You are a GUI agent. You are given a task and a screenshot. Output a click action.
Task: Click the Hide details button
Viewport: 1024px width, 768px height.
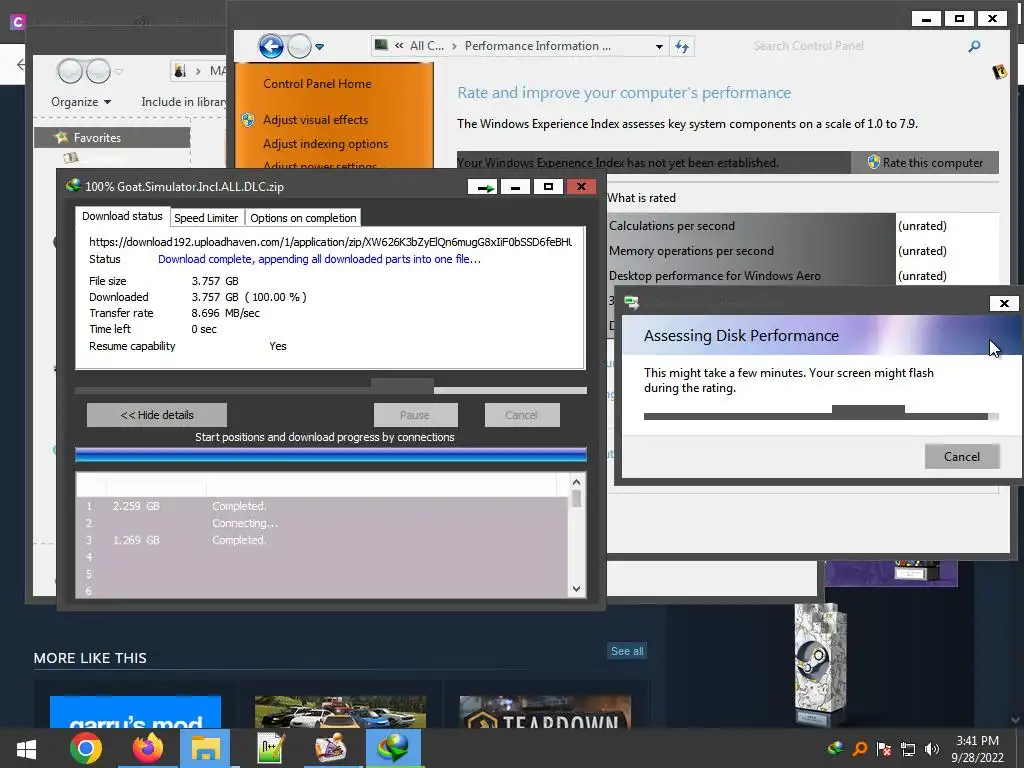(x=157, y=415)
